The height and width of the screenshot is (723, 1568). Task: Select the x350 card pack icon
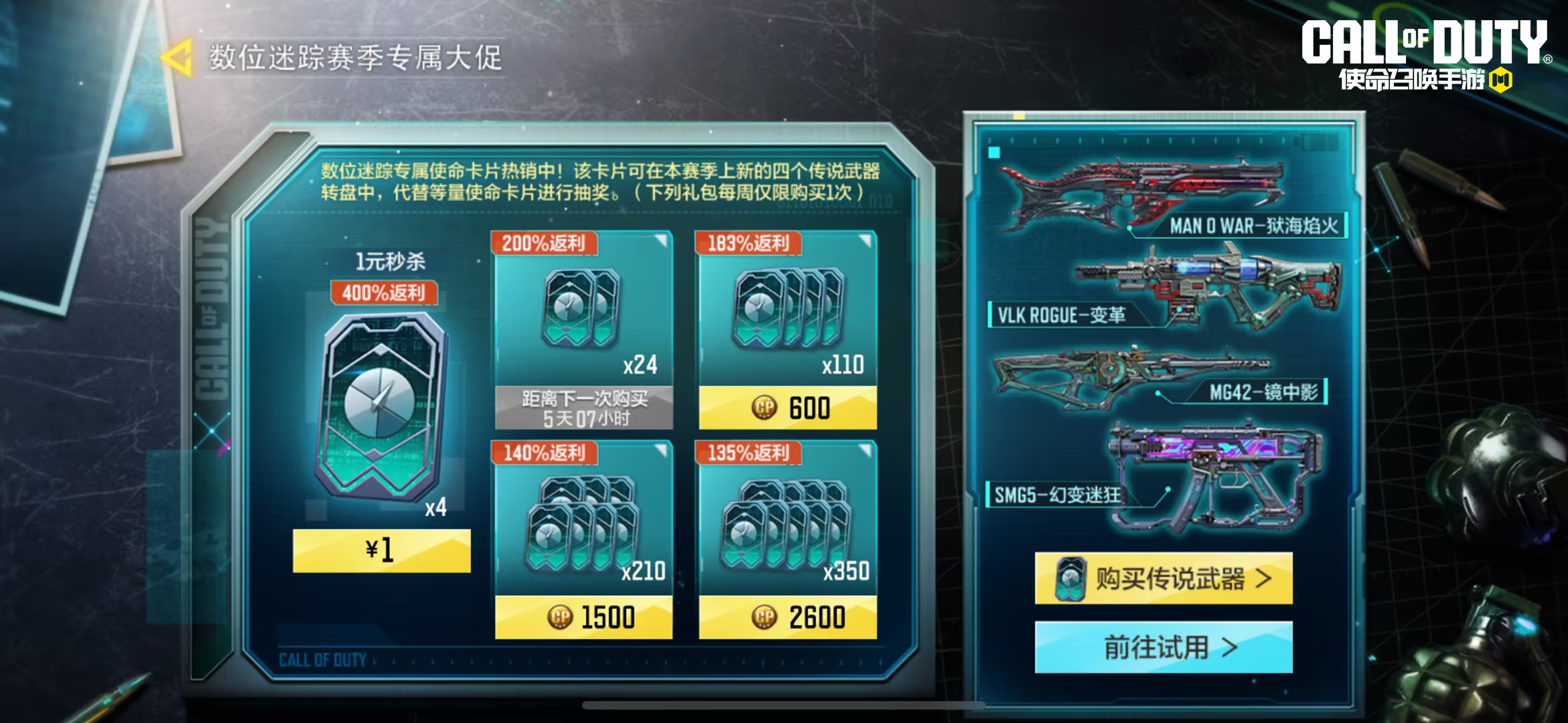point(786,524)
